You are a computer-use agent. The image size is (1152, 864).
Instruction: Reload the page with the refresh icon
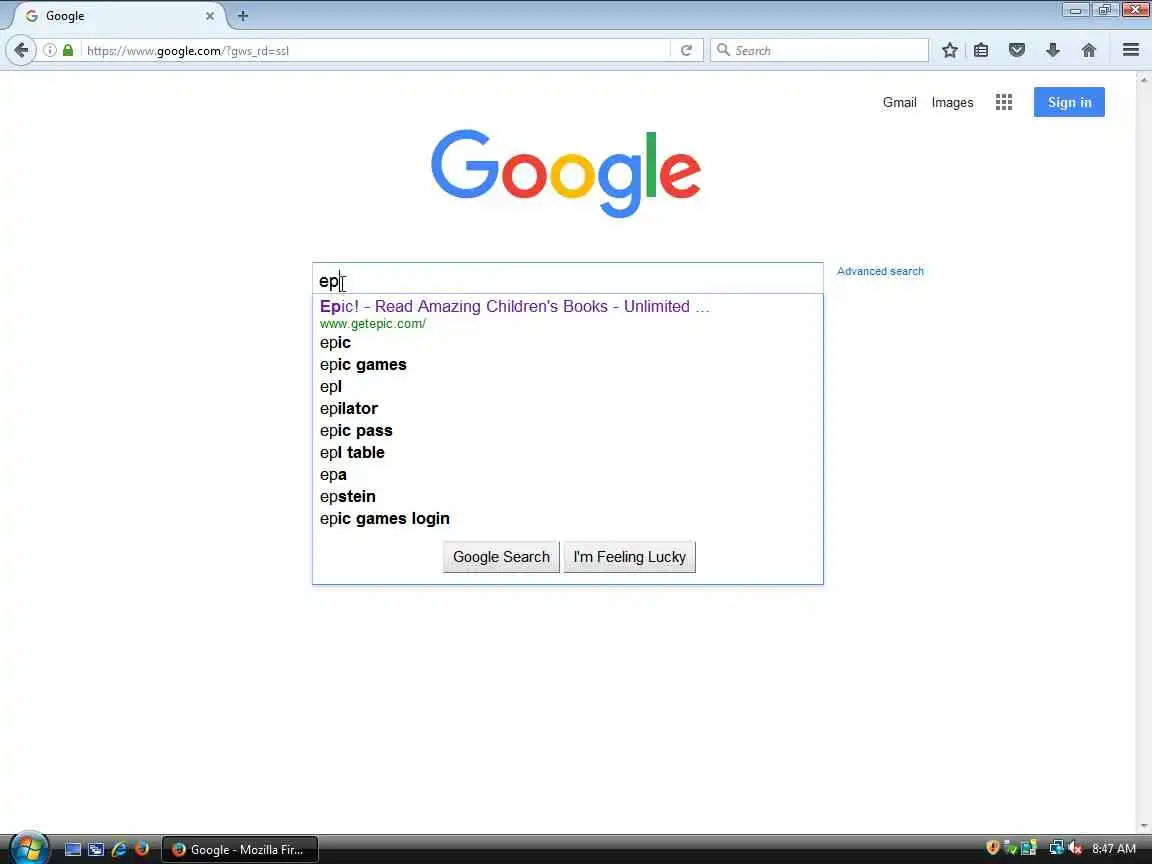click(686, 50)
